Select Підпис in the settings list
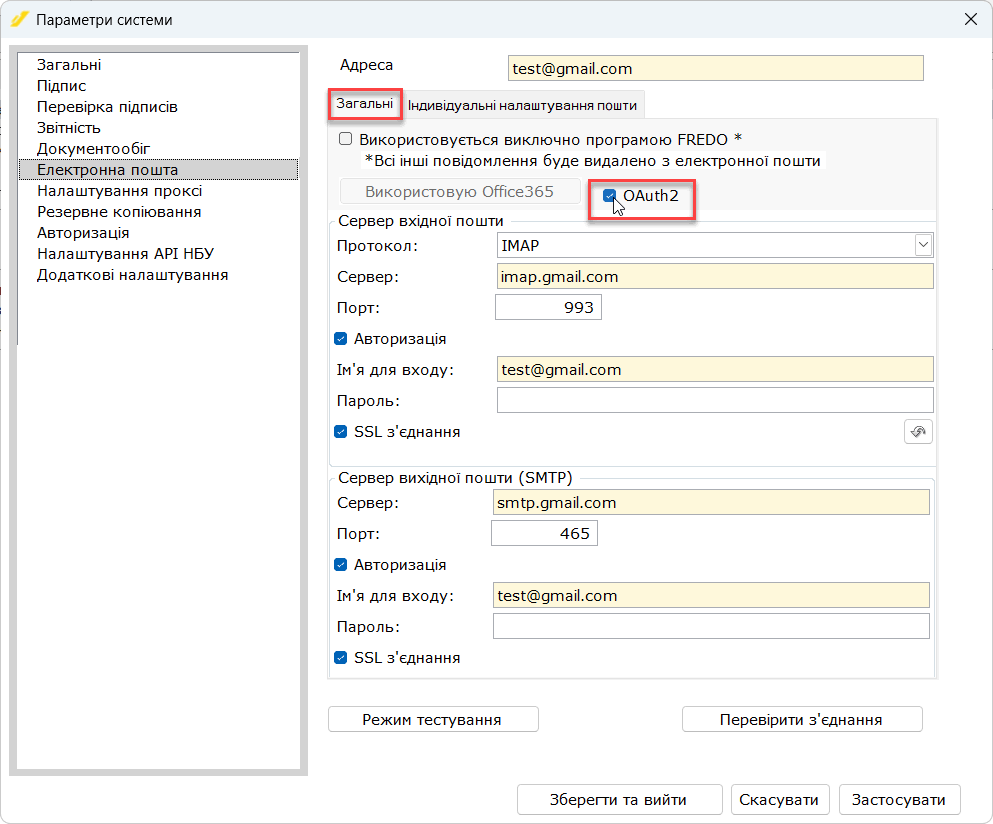 pyautogui.click(x=61, y=86)
